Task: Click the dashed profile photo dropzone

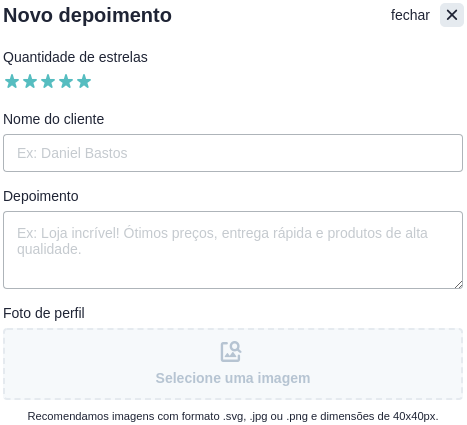Action: point(233,364)
